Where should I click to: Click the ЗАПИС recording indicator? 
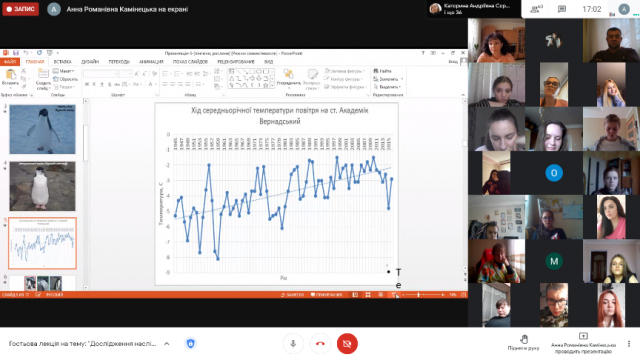20,9
